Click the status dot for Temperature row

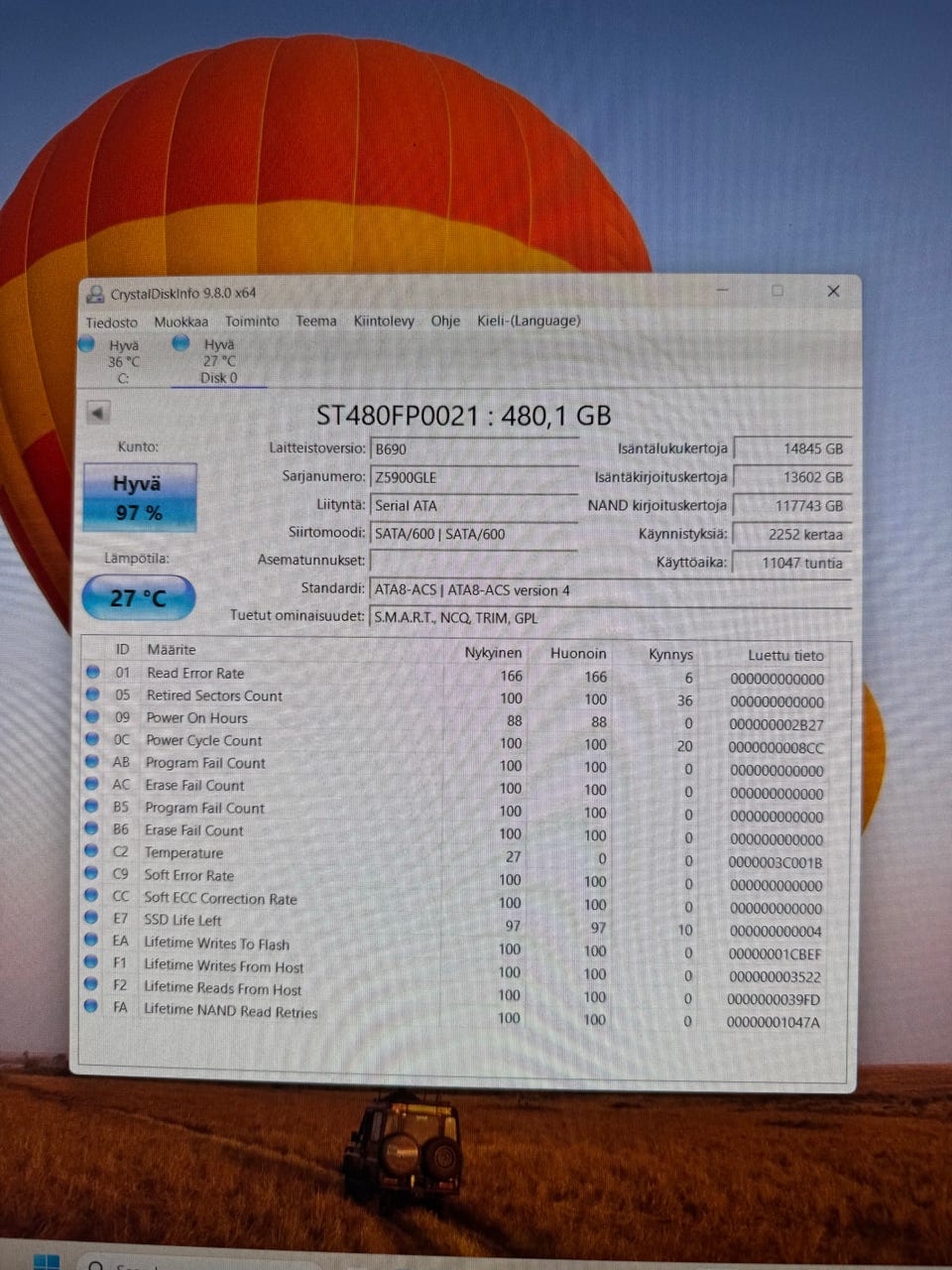coord(92,851)
